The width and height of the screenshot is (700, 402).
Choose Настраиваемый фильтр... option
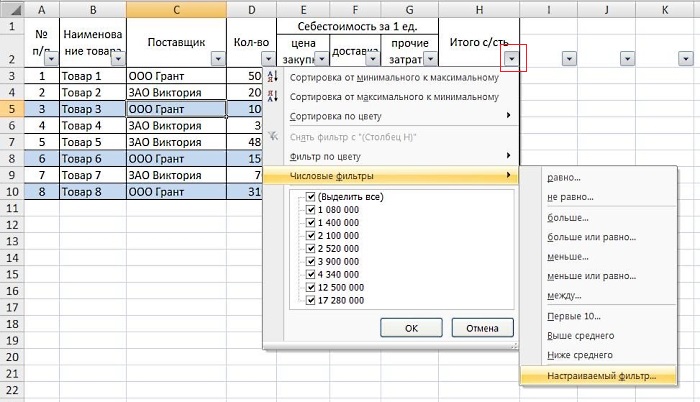click(x=598, y=377)
